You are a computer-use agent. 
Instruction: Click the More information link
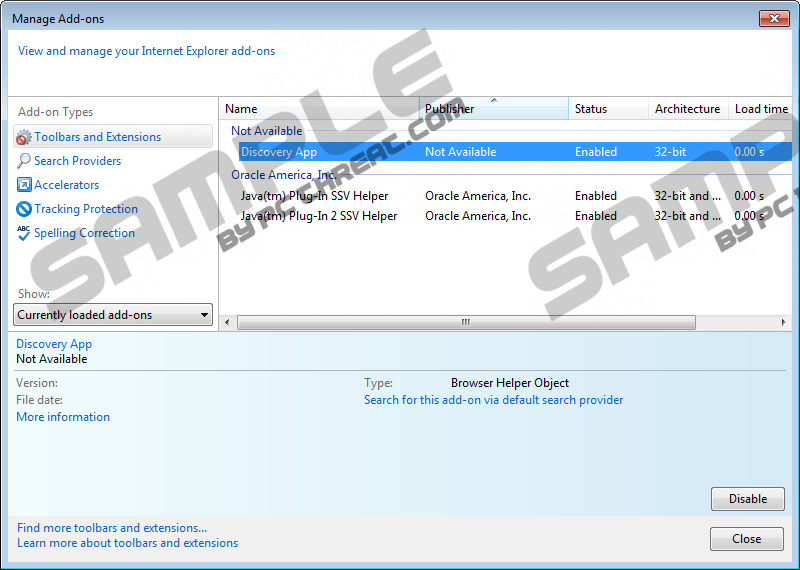click(63, 417)
